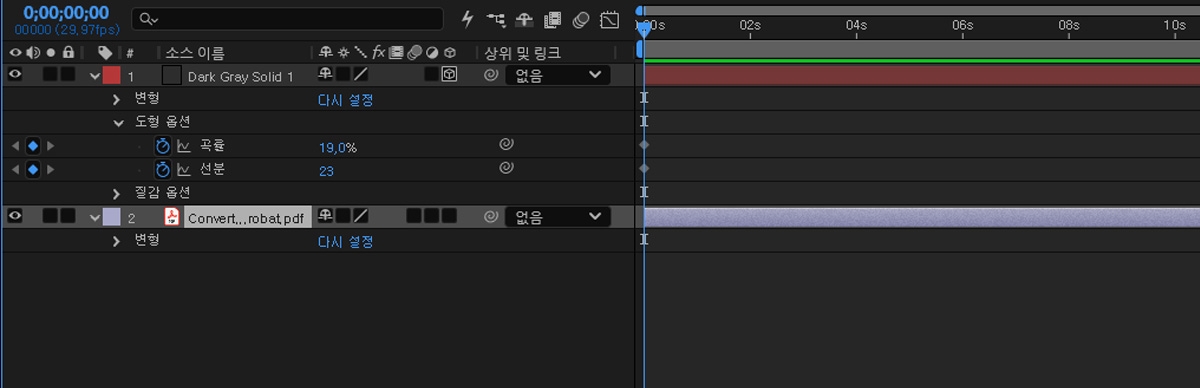
Task: Open parent dropdown 없음 for Dark Gray Solid 1
Action: (557, 75)
